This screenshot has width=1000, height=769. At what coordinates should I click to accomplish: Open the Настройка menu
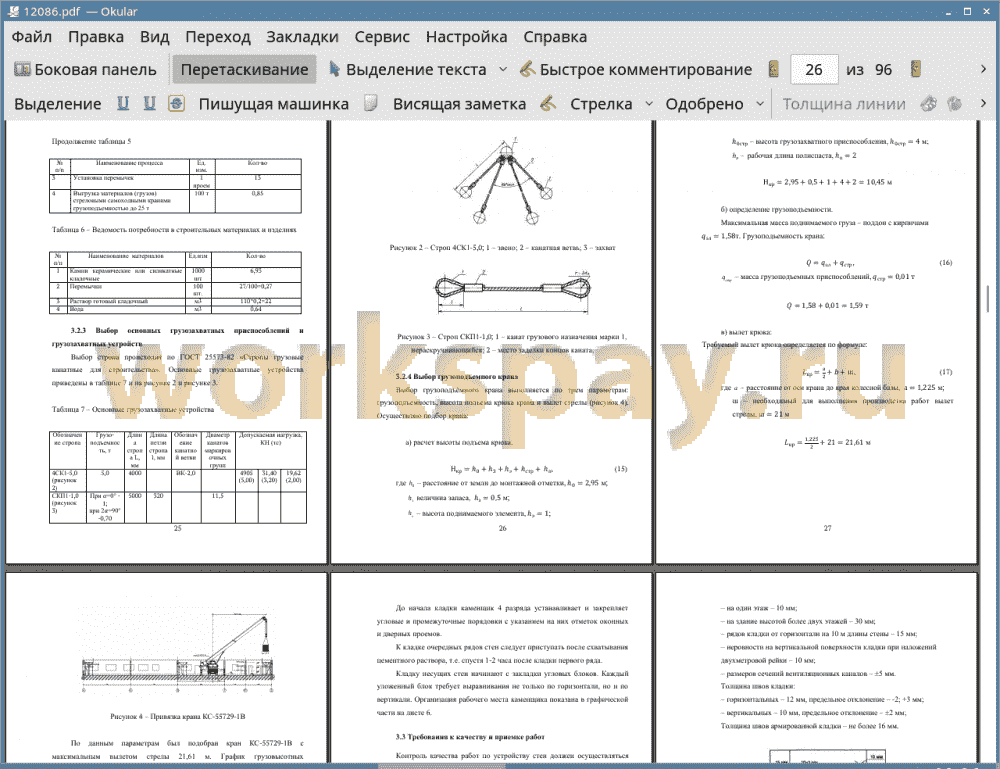(466, 37)
